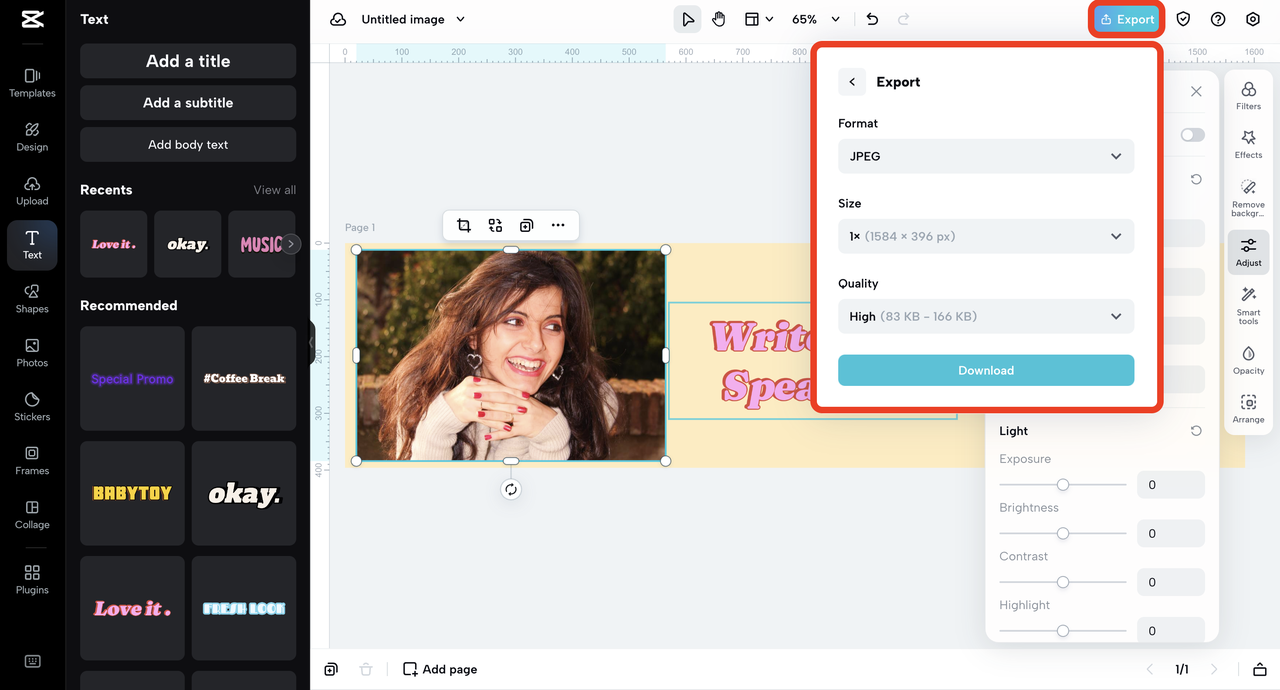Viewport: 1280px width, 690px height.
Task: Go back from Export panel
Action: 852,82
